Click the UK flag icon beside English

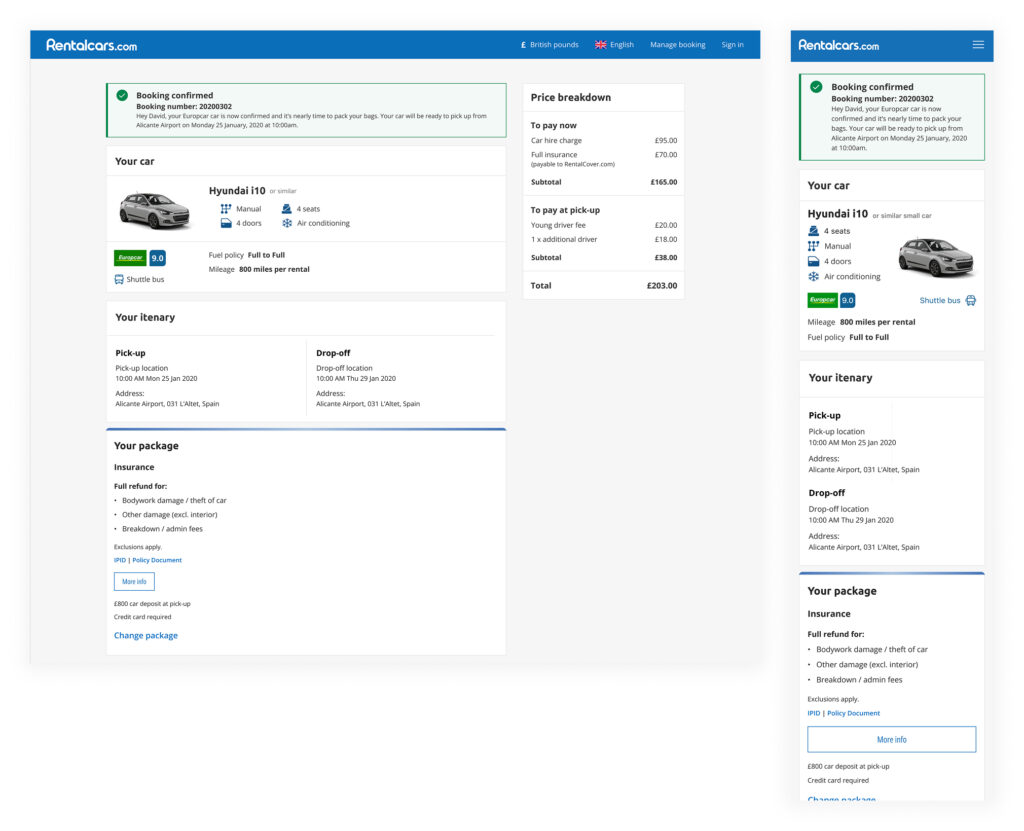(601, 45)
